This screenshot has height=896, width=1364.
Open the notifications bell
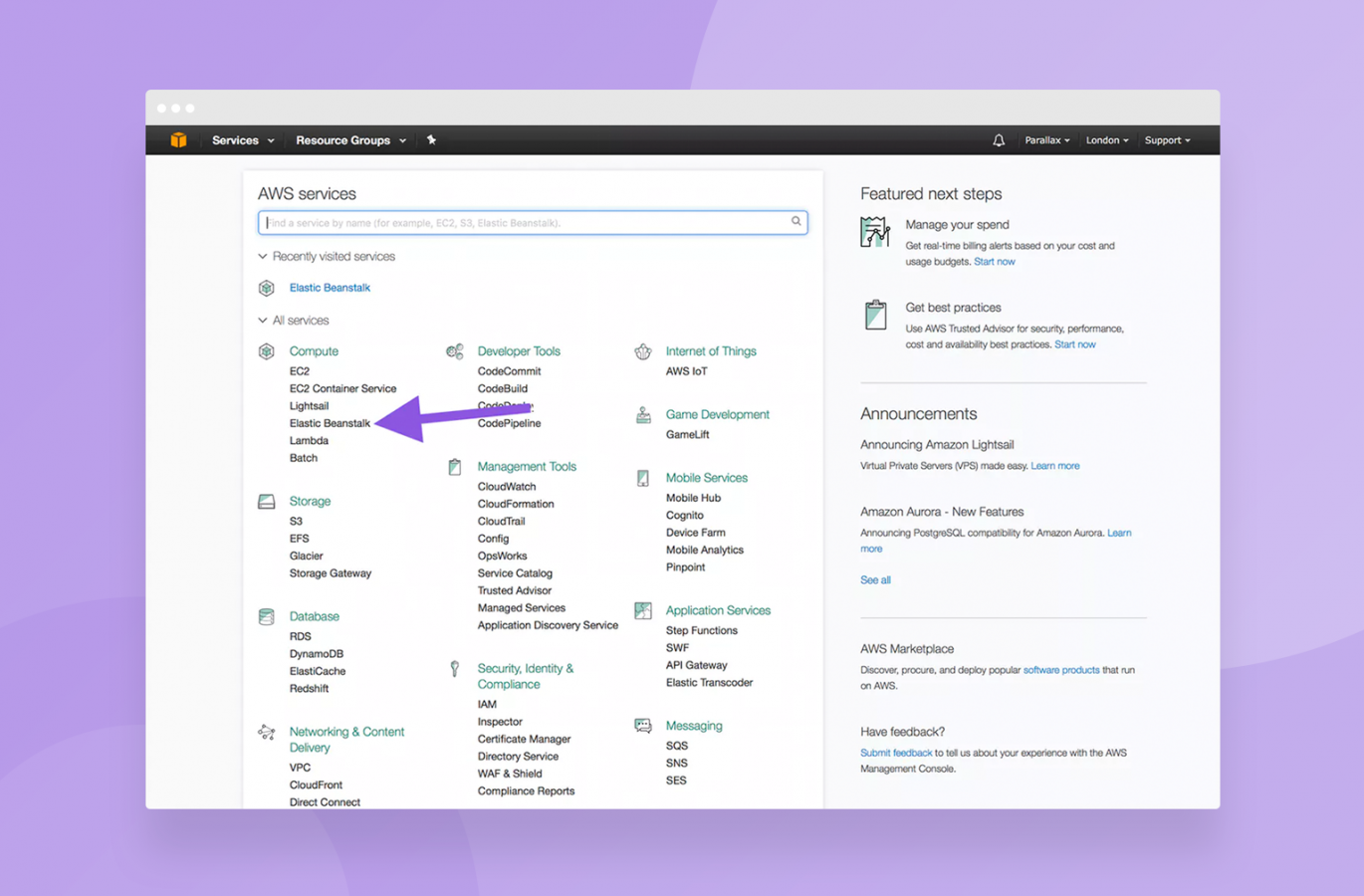pyautogui.click(x=999, y=140)
